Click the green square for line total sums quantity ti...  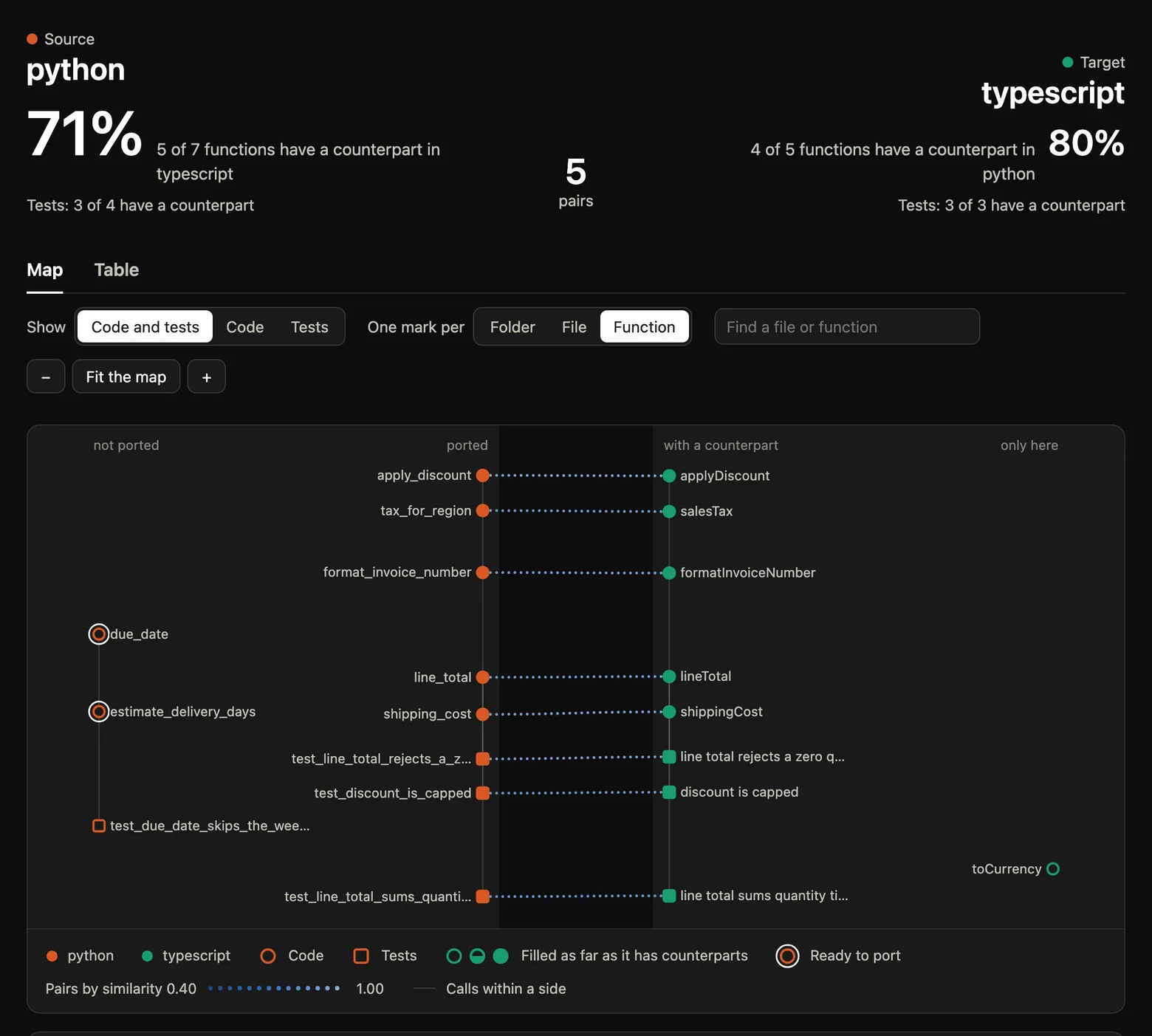(x=669, y=896)
